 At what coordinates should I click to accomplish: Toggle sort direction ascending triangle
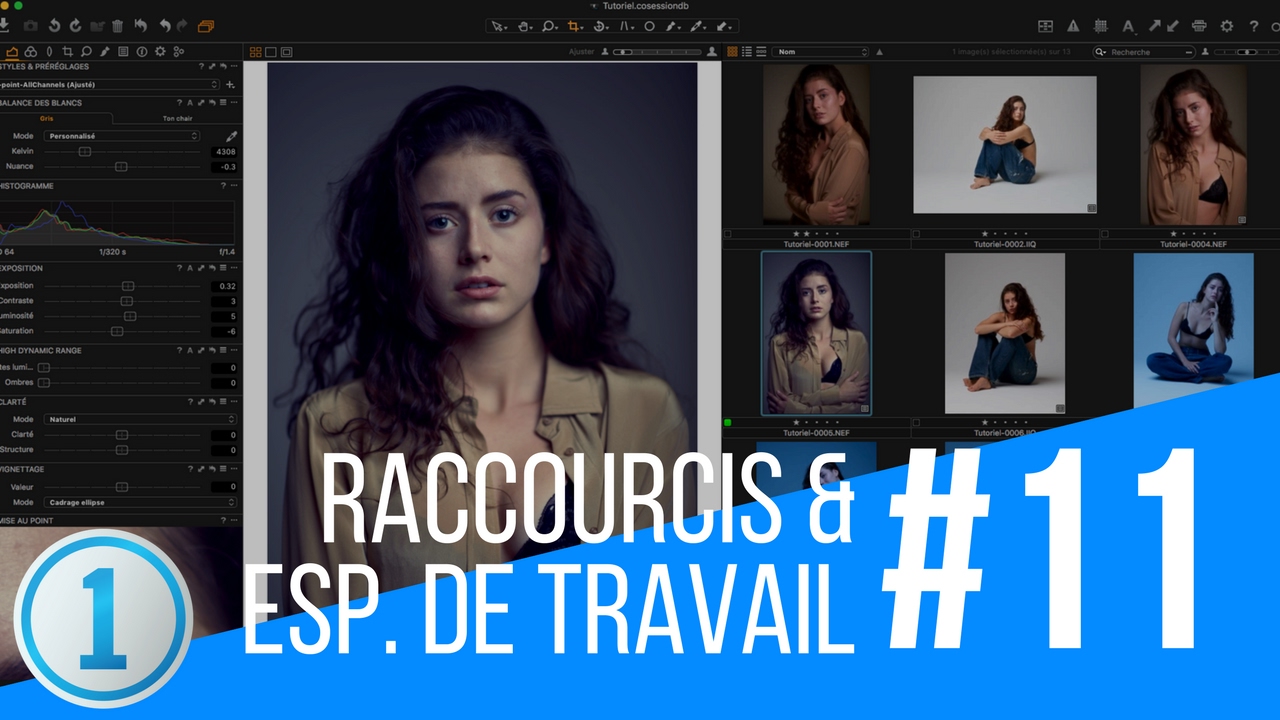point(879,52)
